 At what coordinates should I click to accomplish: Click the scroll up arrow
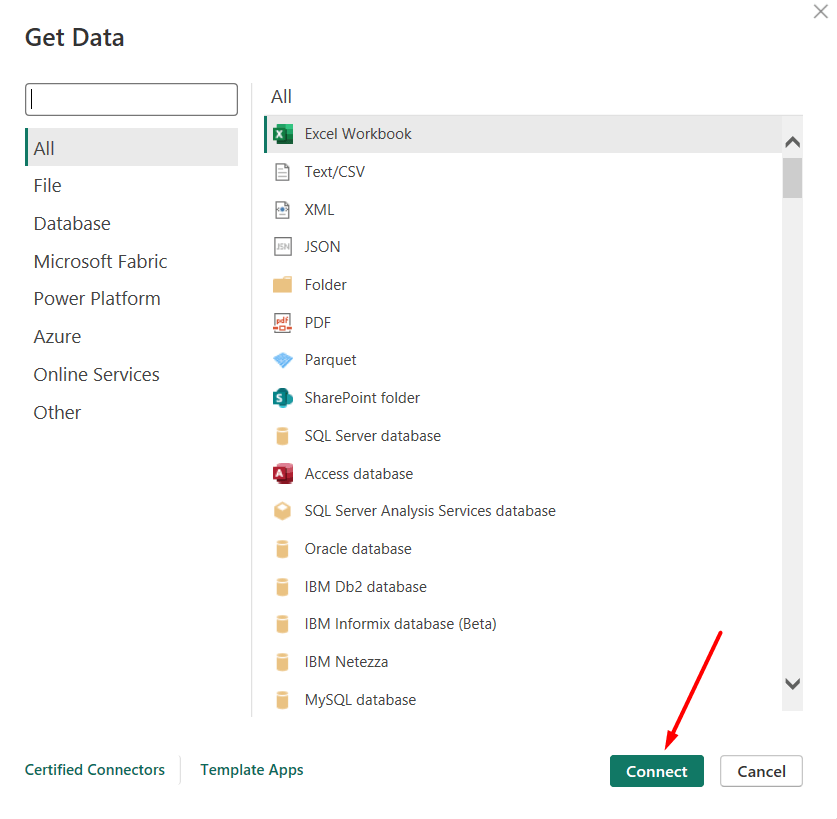[x=793, y=142]
